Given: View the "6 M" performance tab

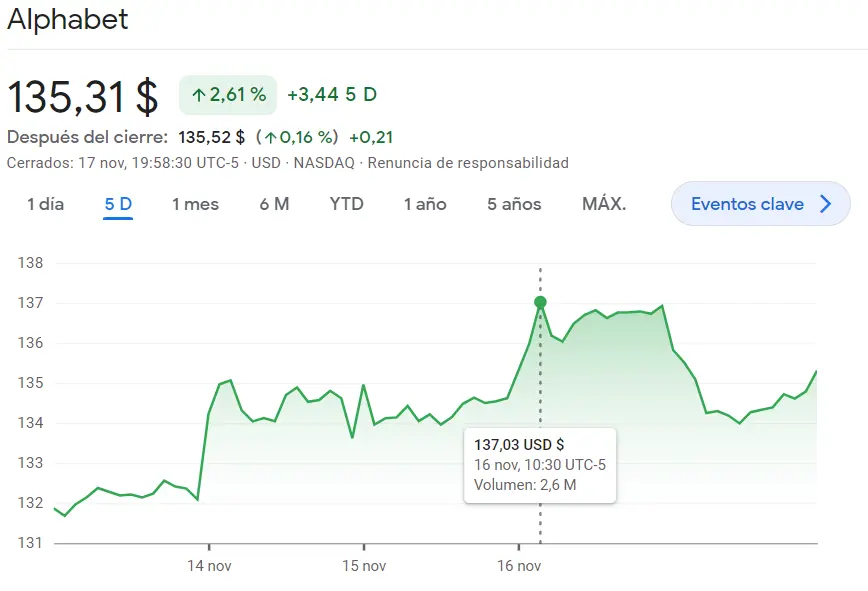Looking at the screenshot, I should pyautogui.click(x=273, y=203).
